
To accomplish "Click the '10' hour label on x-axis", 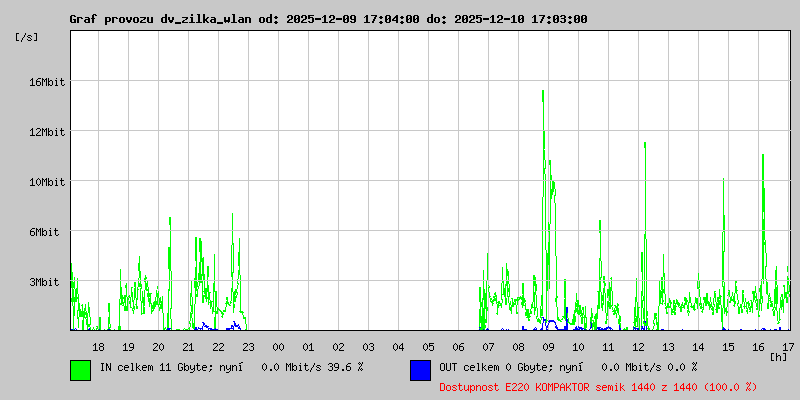I will (579, 347).
